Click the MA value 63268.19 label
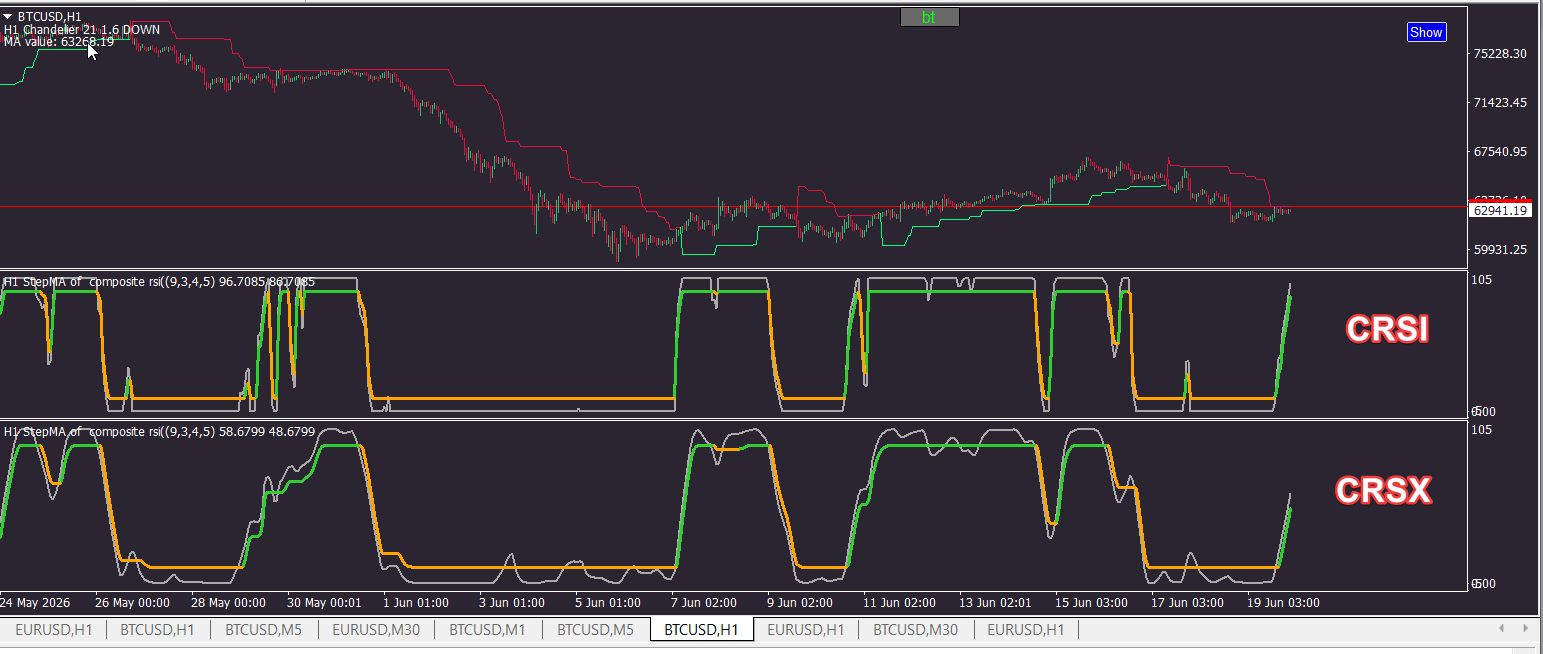The height and width of the screenshot is (654, 1543). pos(59,42)
